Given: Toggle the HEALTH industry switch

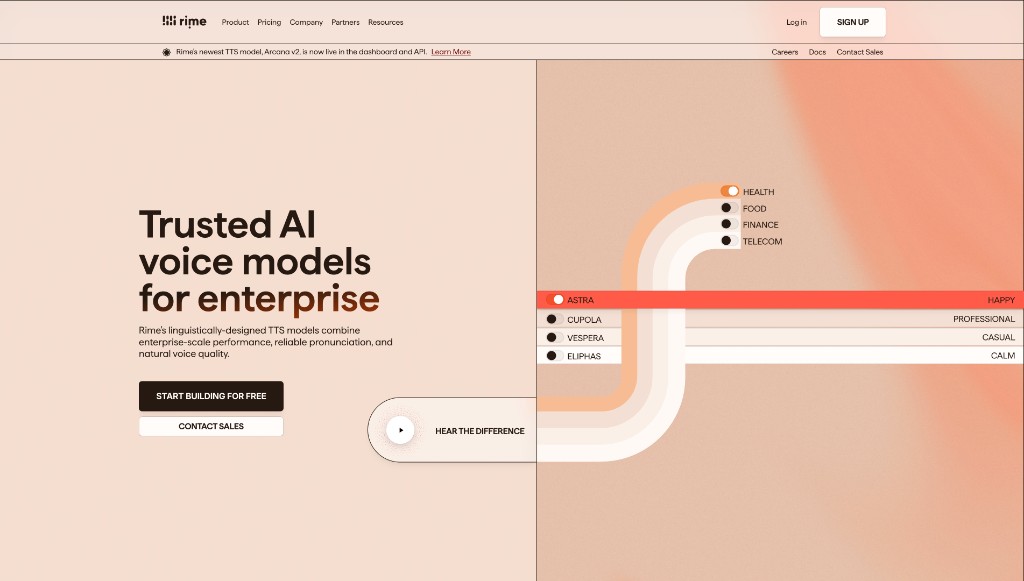Looking at the screenshot, I should coord(729,191).
